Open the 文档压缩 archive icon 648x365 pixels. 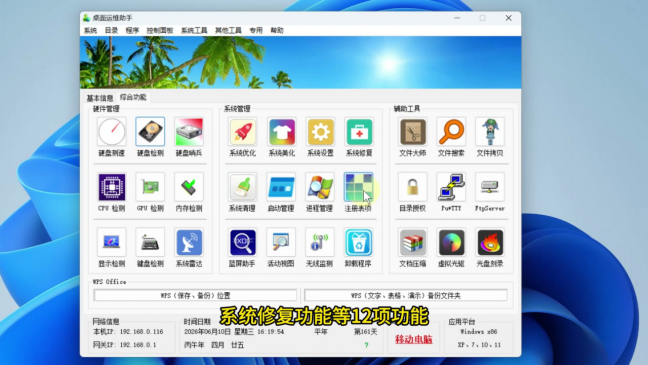[x=412, y=242]
